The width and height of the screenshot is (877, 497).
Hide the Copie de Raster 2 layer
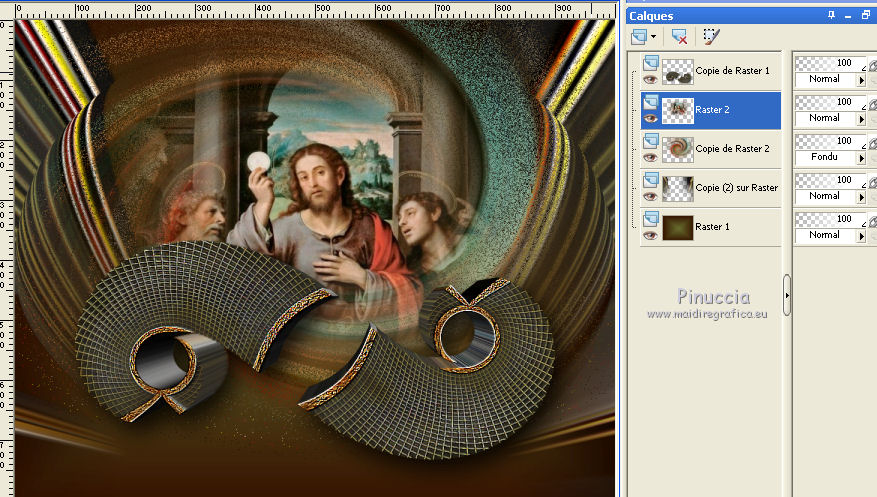tap(650, 158)
